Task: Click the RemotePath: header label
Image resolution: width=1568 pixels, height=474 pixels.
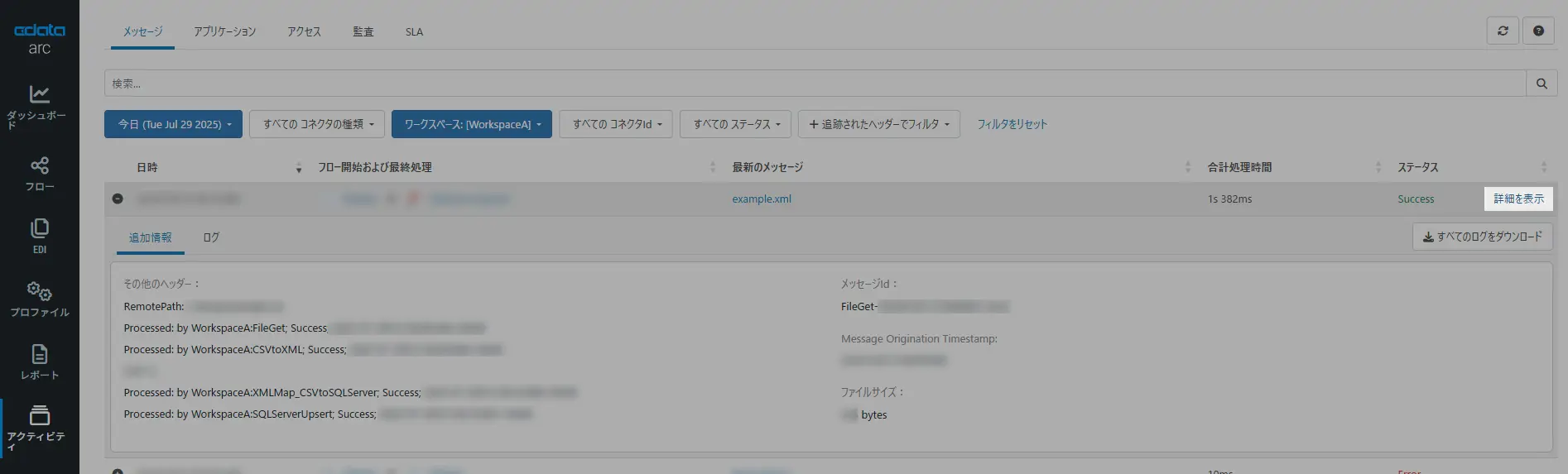Action: [154, 306]
